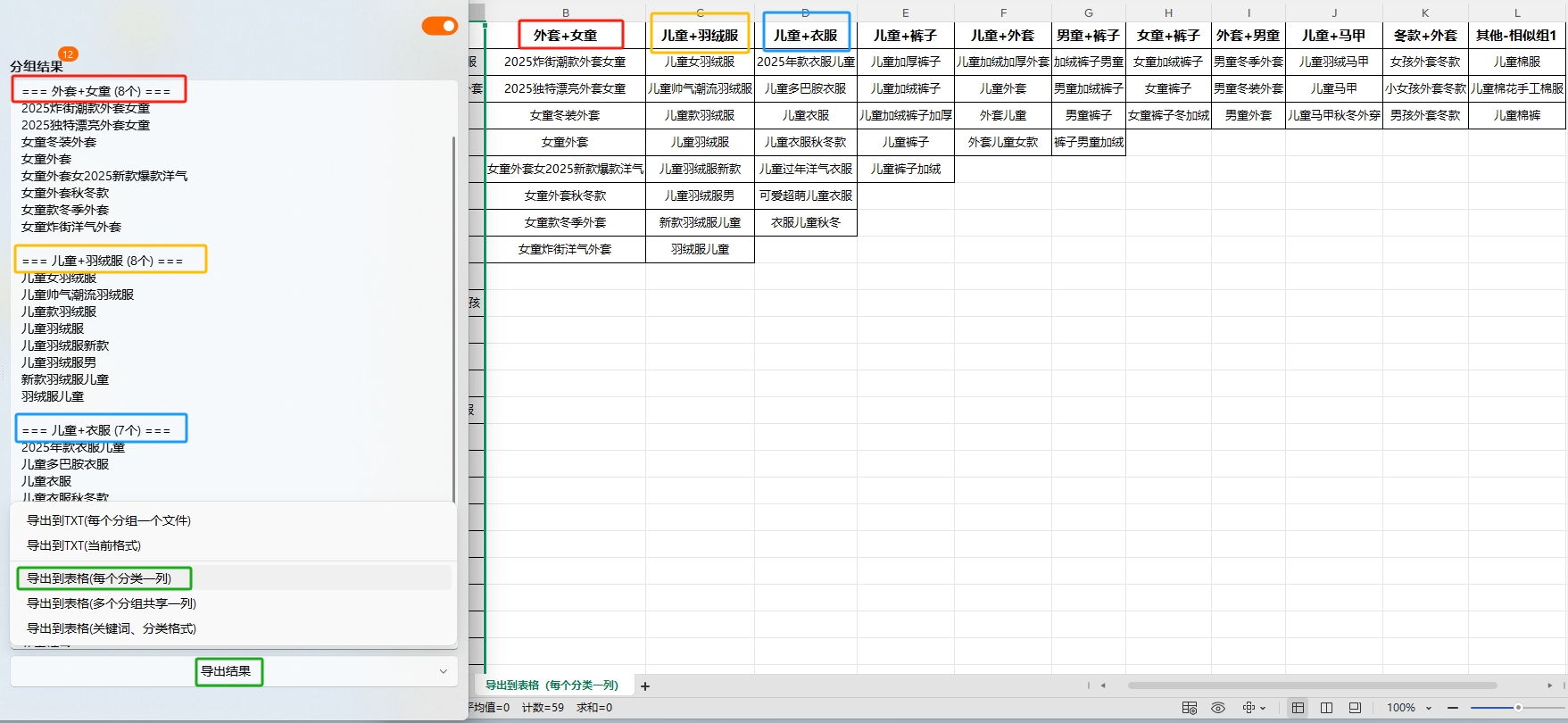Click cell 儿童马甲秋冬外穿
This screenshot has height=723, width=1568.
[1334, 115]
